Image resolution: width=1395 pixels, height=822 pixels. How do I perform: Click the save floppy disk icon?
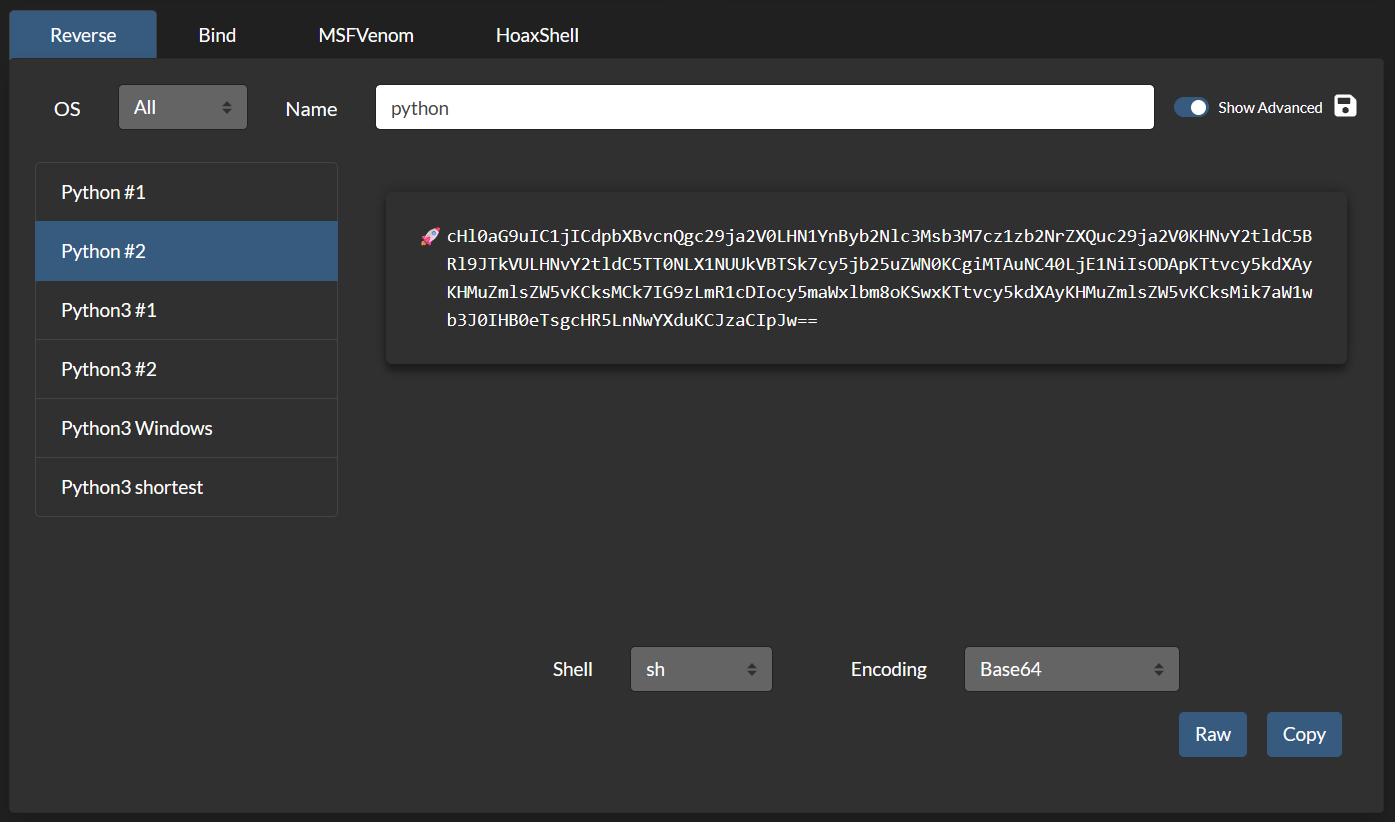coord(1345,106)
